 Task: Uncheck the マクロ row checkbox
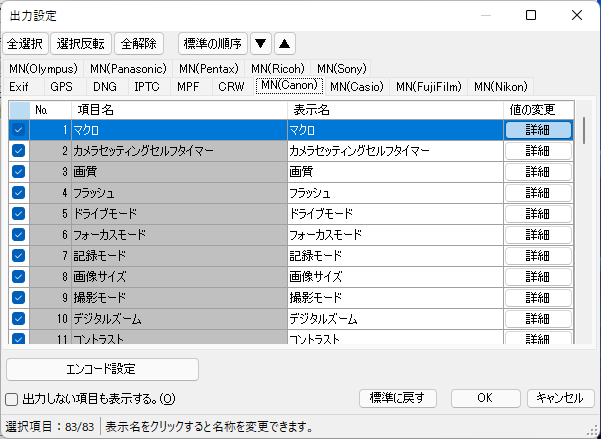(x=18, y=130)
